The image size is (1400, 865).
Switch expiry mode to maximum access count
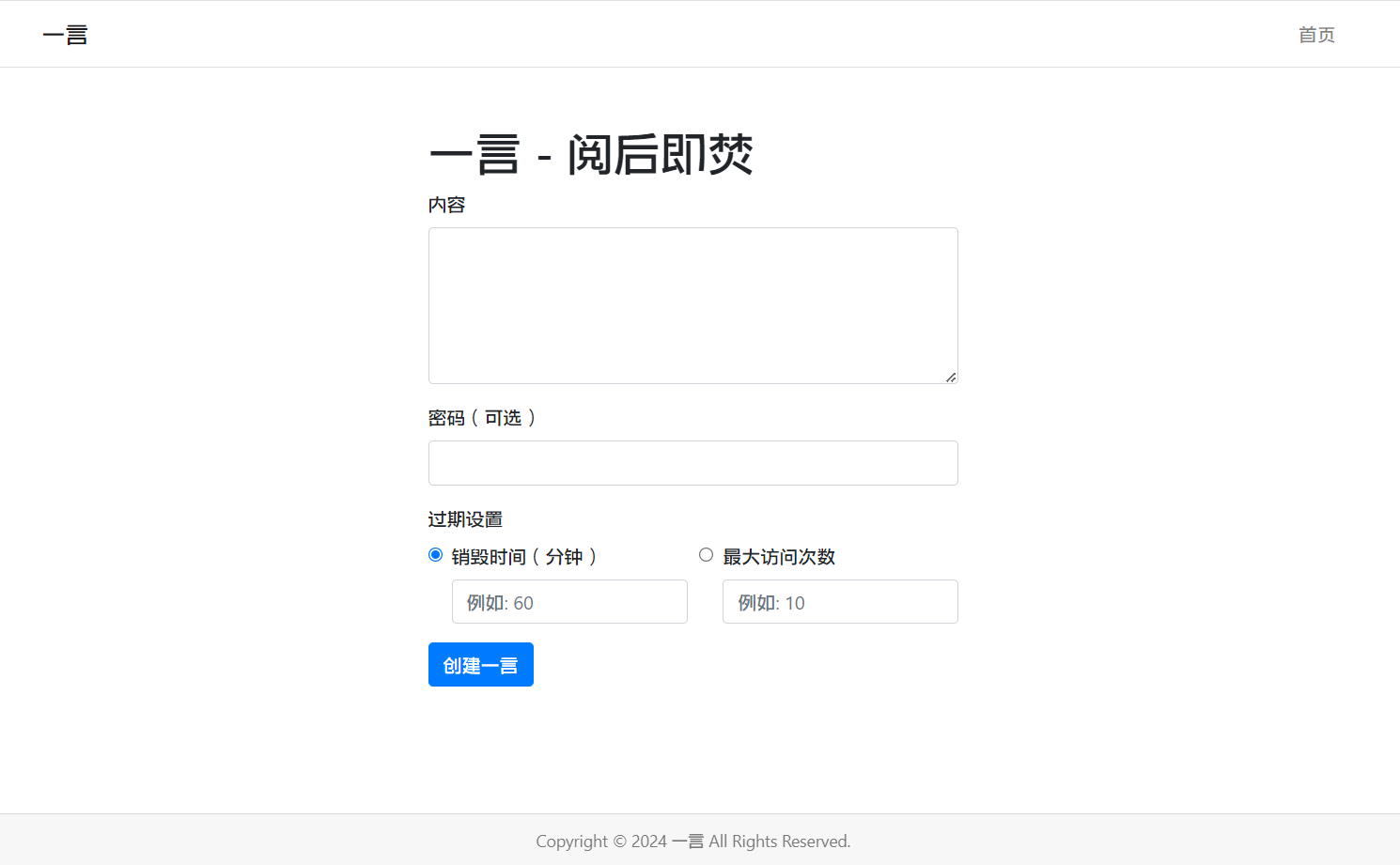click(x=706, y=554)
